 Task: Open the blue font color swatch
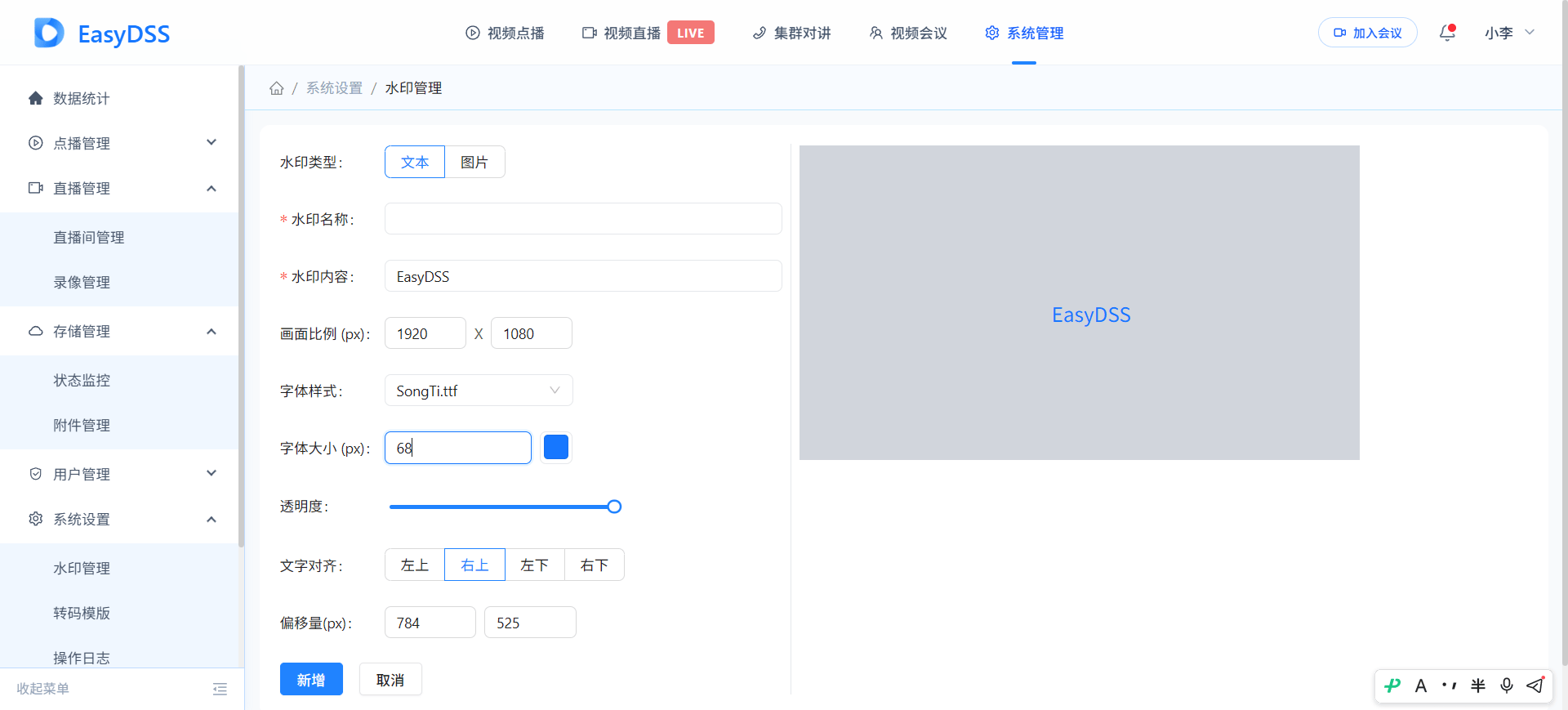pos(556,447)
